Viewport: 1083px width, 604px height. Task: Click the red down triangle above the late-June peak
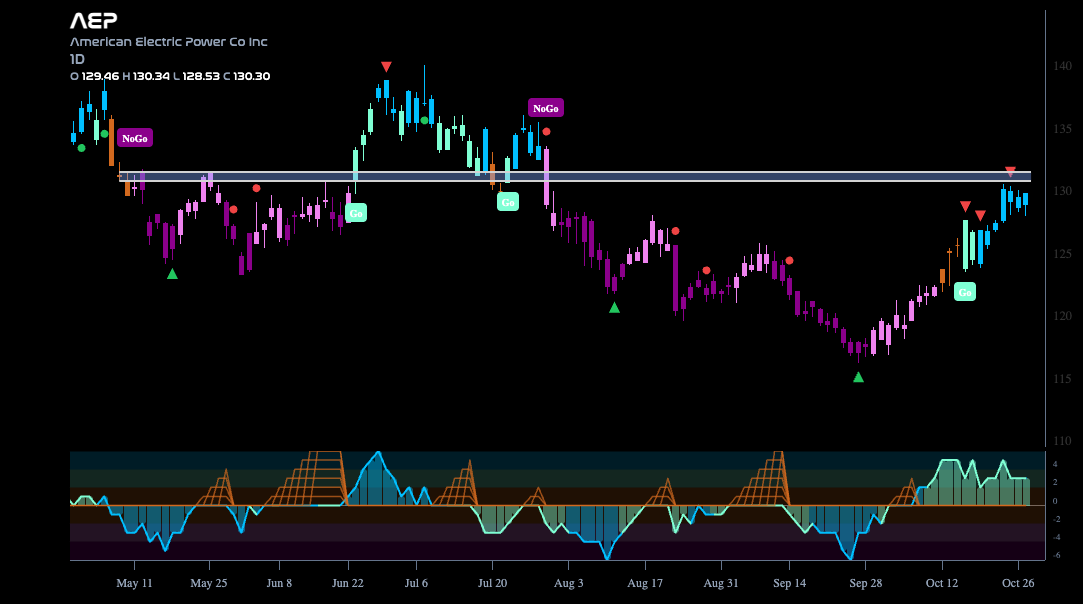pyautogui.click(x=386, y=66)
